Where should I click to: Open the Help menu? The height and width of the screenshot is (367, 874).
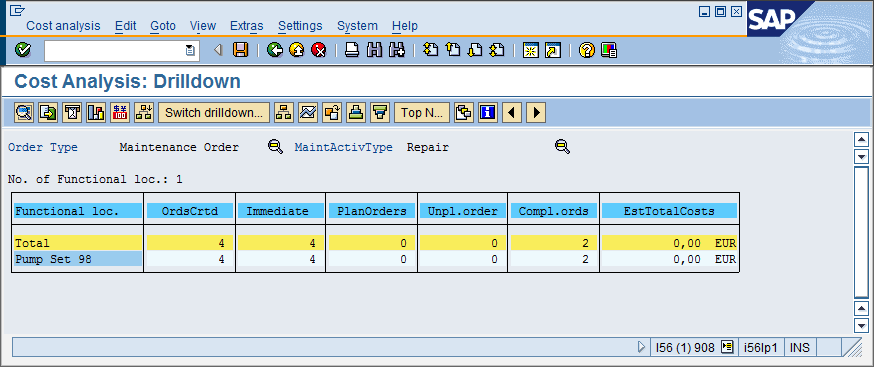[x=405, y=26]
